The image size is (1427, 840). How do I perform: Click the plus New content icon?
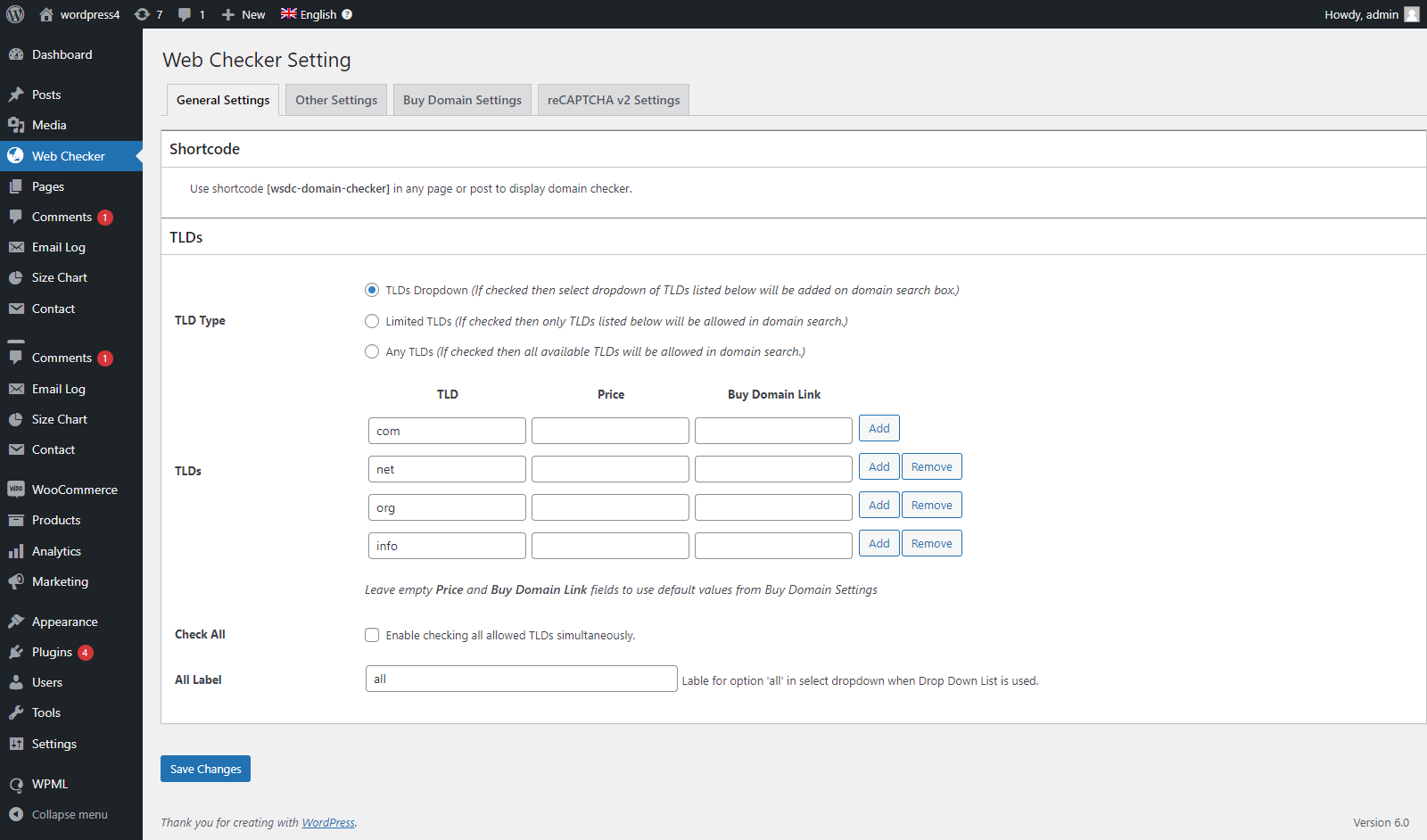pos(228,14)
